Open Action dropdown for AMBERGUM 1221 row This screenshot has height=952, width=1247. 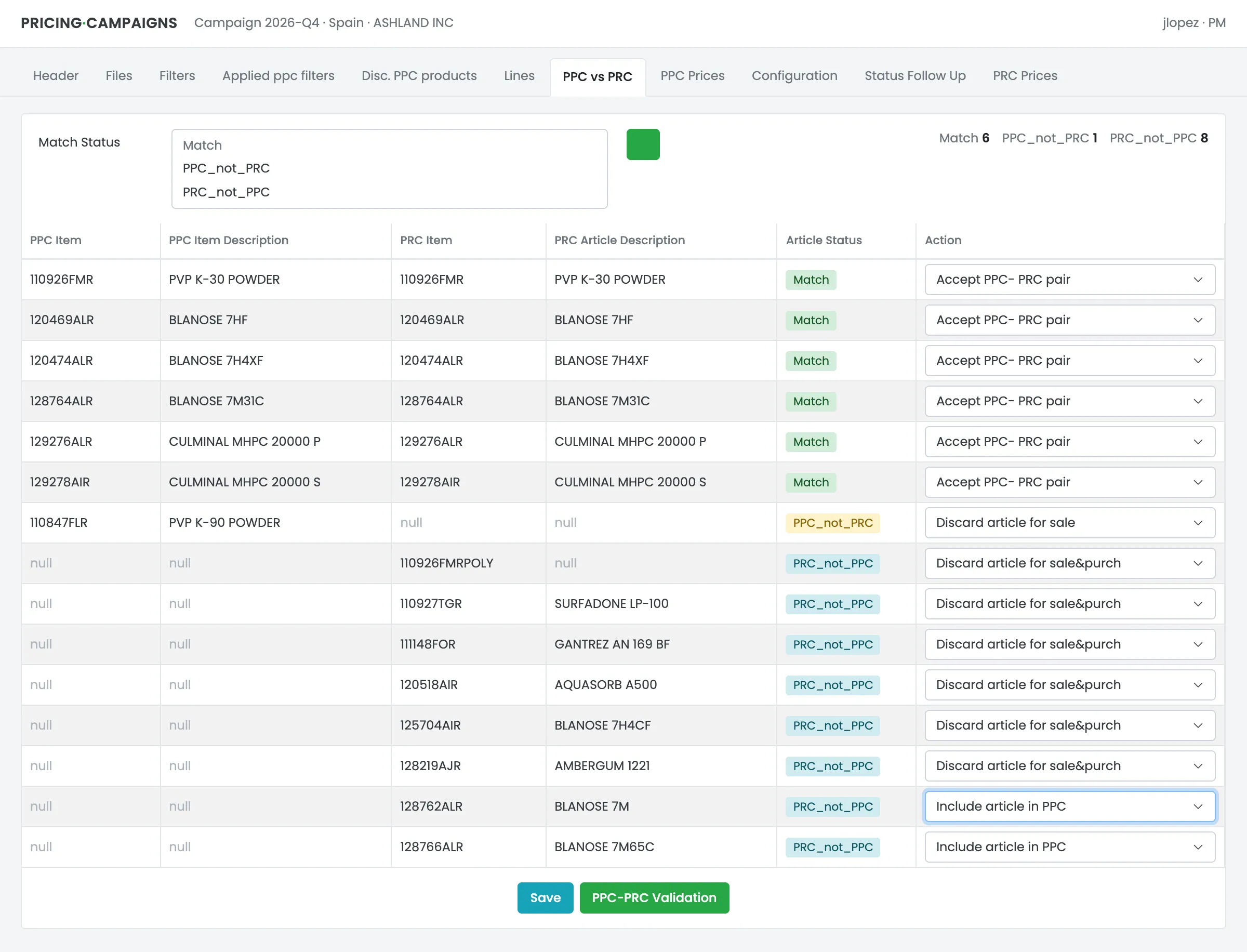click(1070, 766)
